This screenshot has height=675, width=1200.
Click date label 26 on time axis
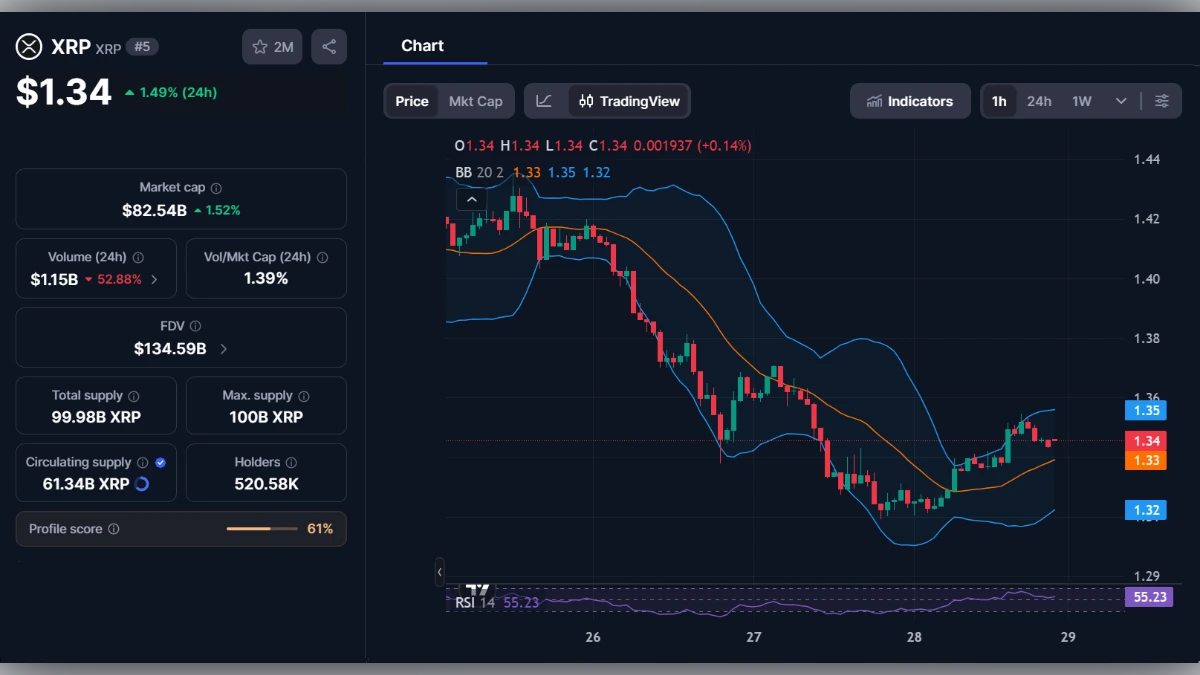pos(593,637)
